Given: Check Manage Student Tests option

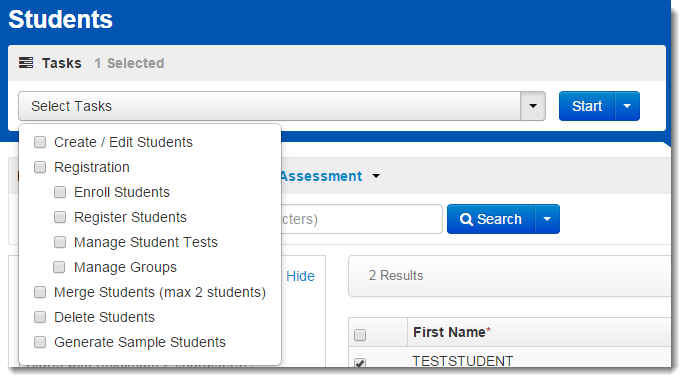Looking at the screenshot, I should [60, 242].
